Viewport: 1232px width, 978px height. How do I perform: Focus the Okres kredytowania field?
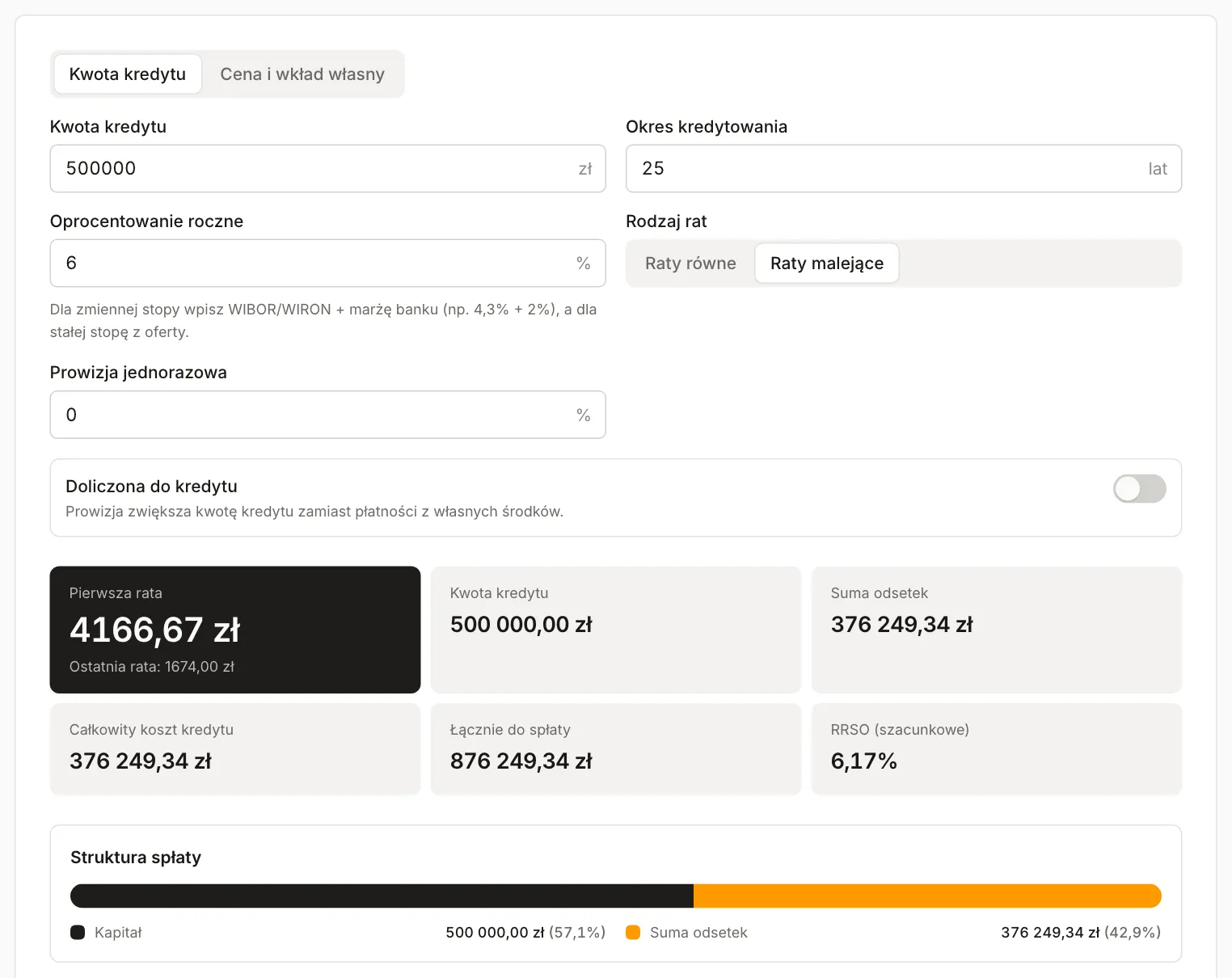click(904, 168)
